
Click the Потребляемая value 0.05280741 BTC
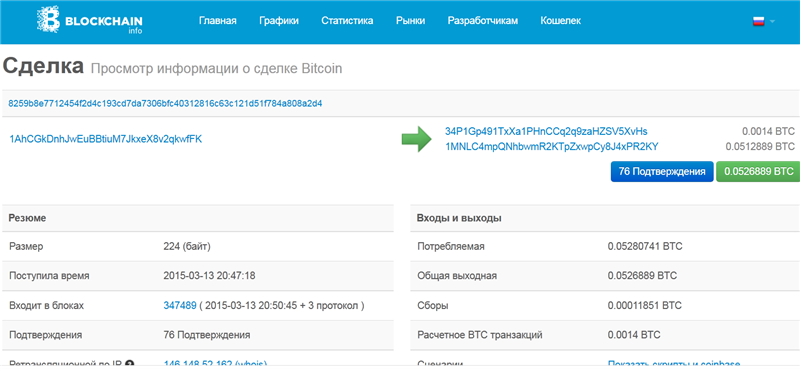[x=646, y=246]
